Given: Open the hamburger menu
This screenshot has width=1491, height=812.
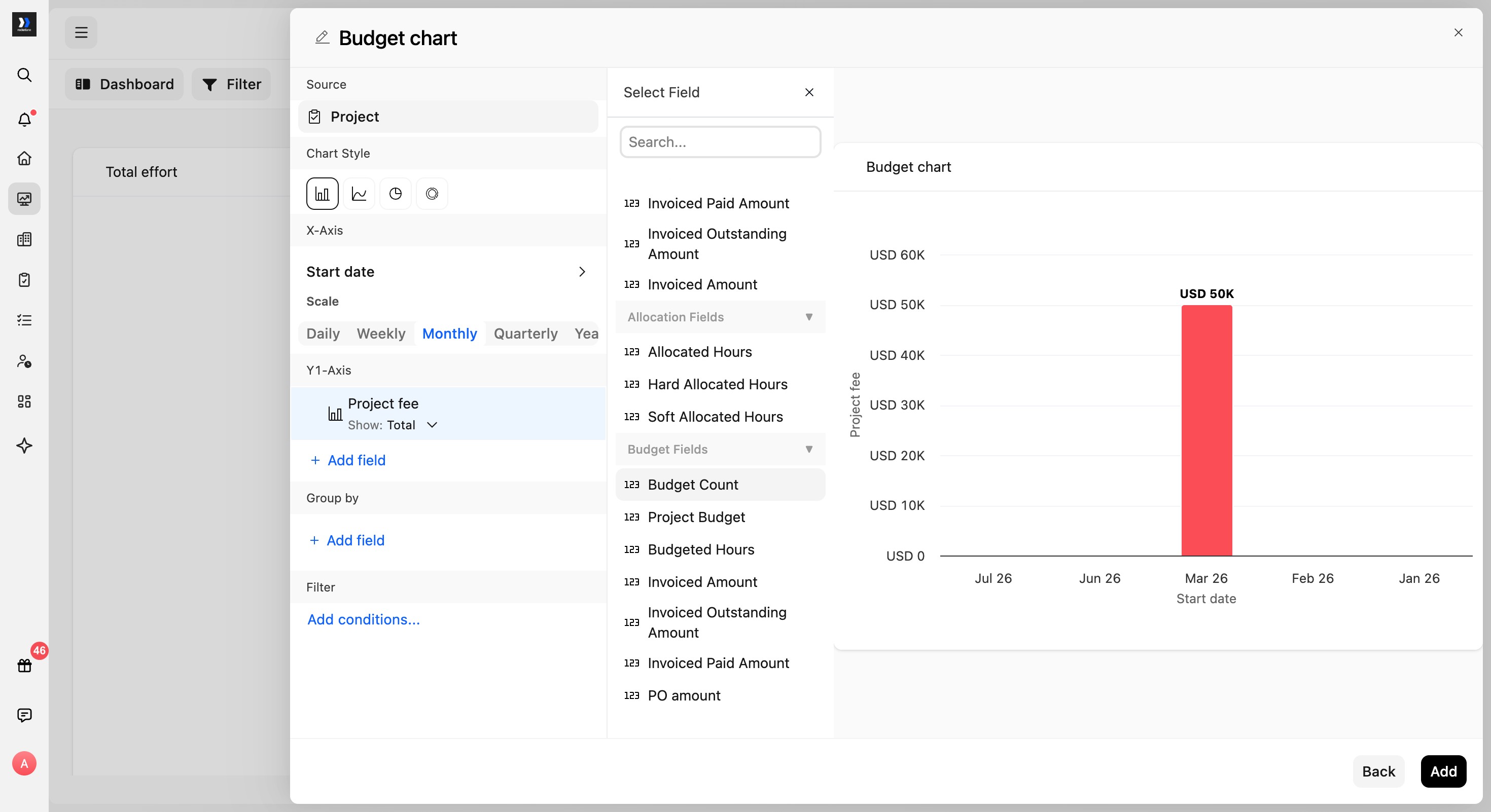Looking at the screenshot, I should (81, 32).
